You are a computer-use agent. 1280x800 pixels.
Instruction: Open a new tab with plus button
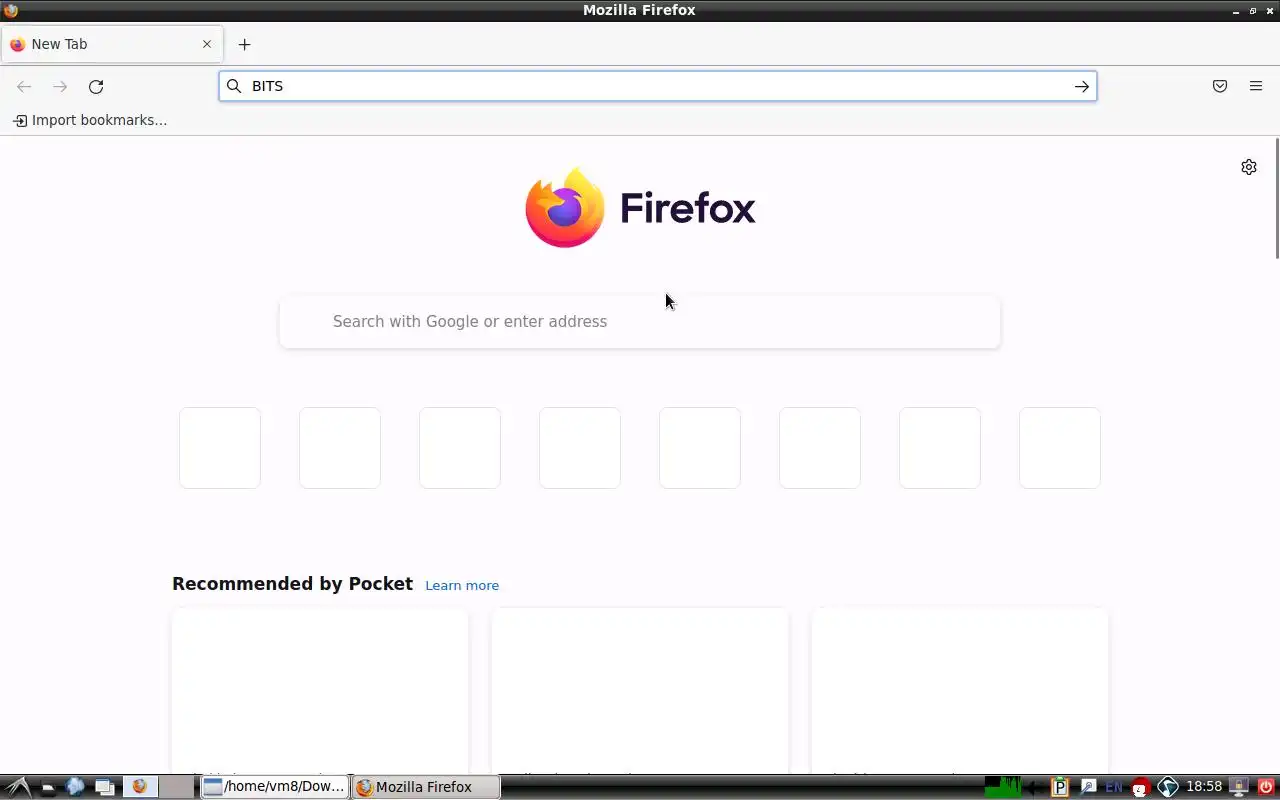point(244,44)
